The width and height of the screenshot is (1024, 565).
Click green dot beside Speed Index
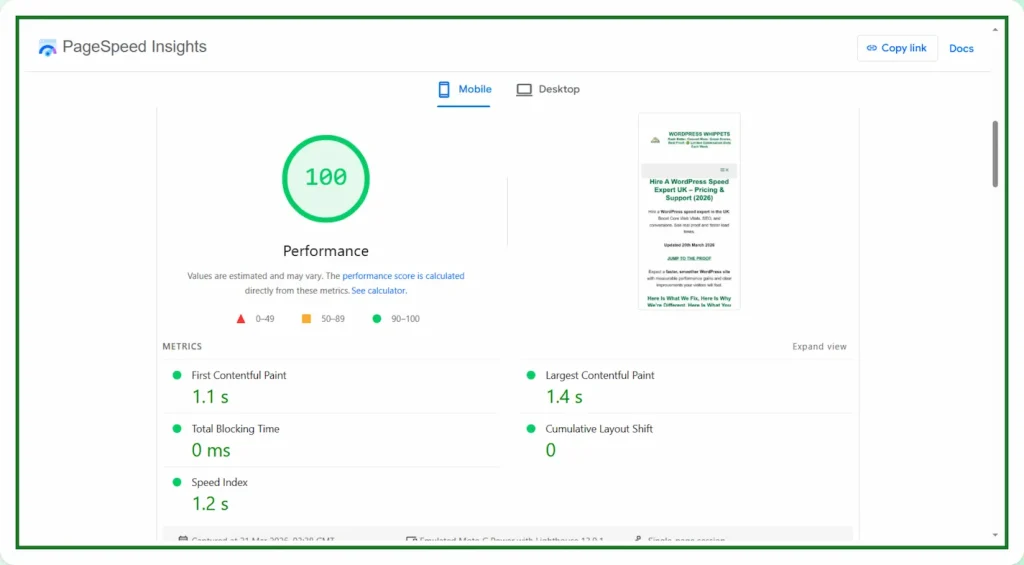176,482
